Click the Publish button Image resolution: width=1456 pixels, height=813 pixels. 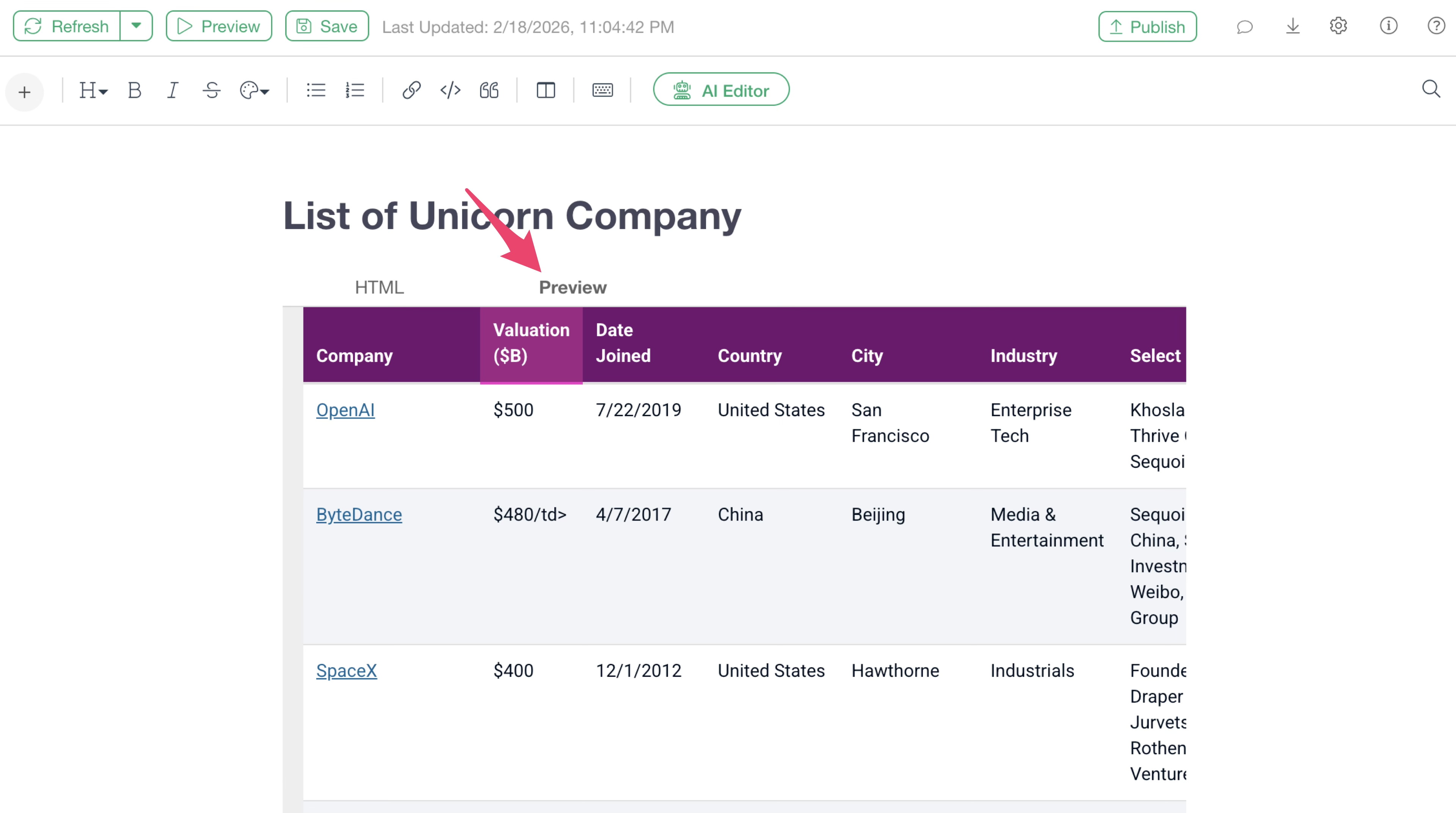pos(1147,27)
